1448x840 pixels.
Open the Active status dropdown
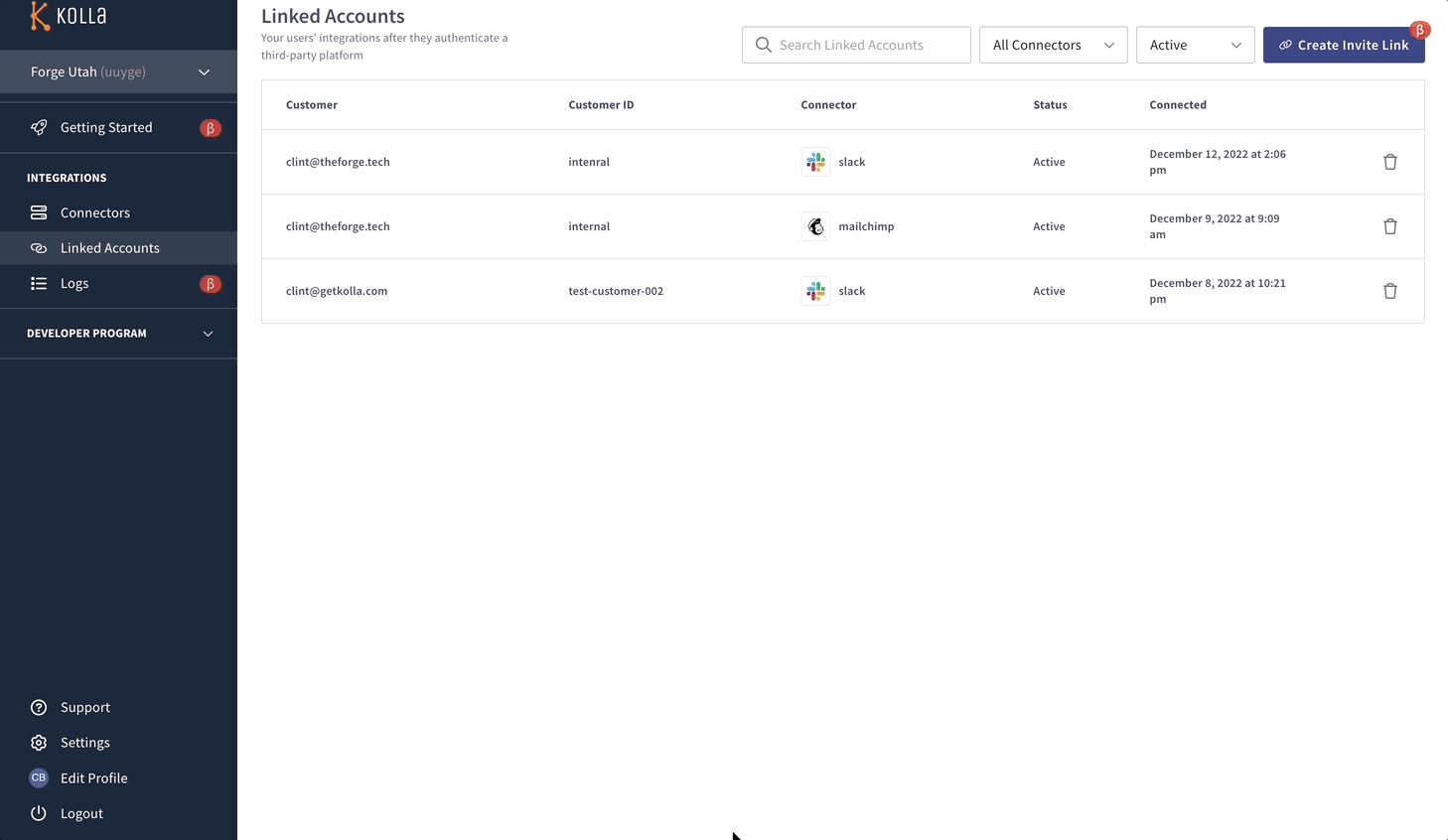tap(1195, 45)
